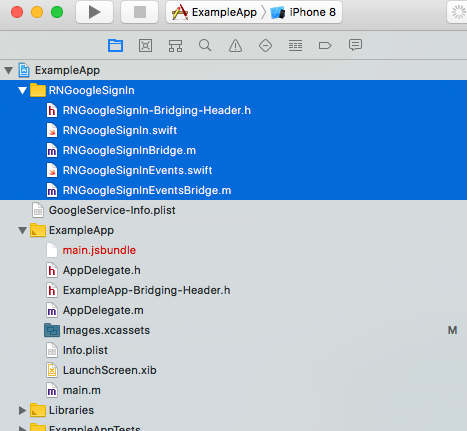Open RNGoogleSignInEvents.swift file

coord(233,170)
